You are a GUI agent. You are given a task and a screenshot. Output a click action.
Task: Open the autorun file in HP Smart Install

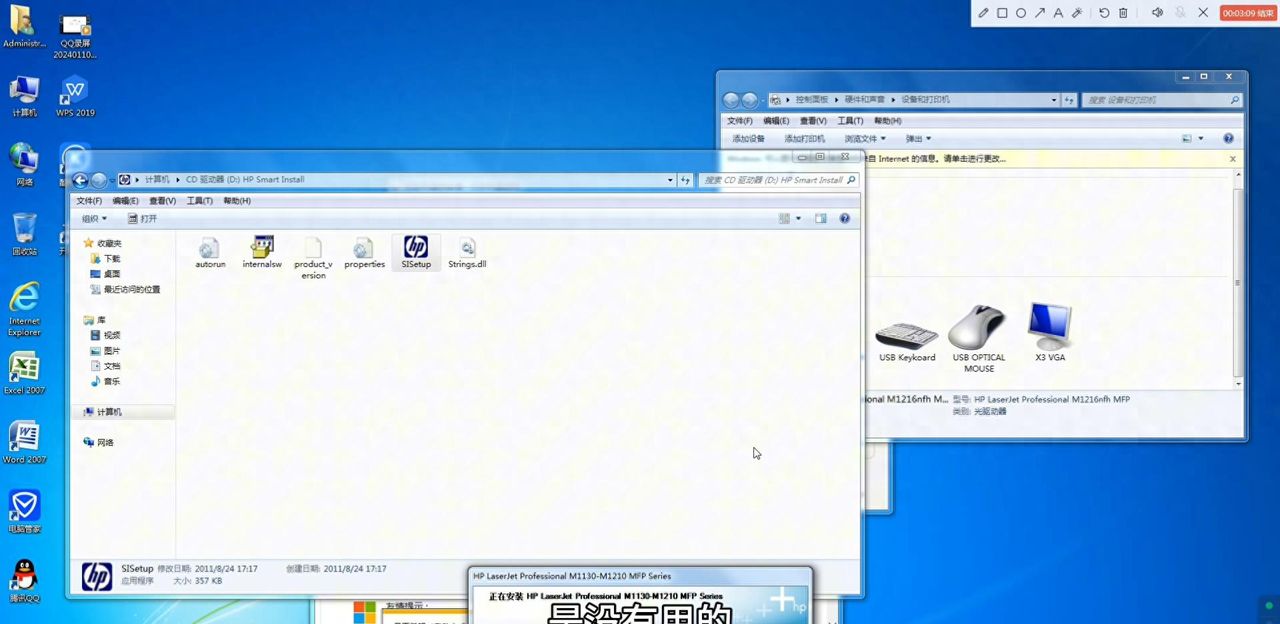click(210, 254)
